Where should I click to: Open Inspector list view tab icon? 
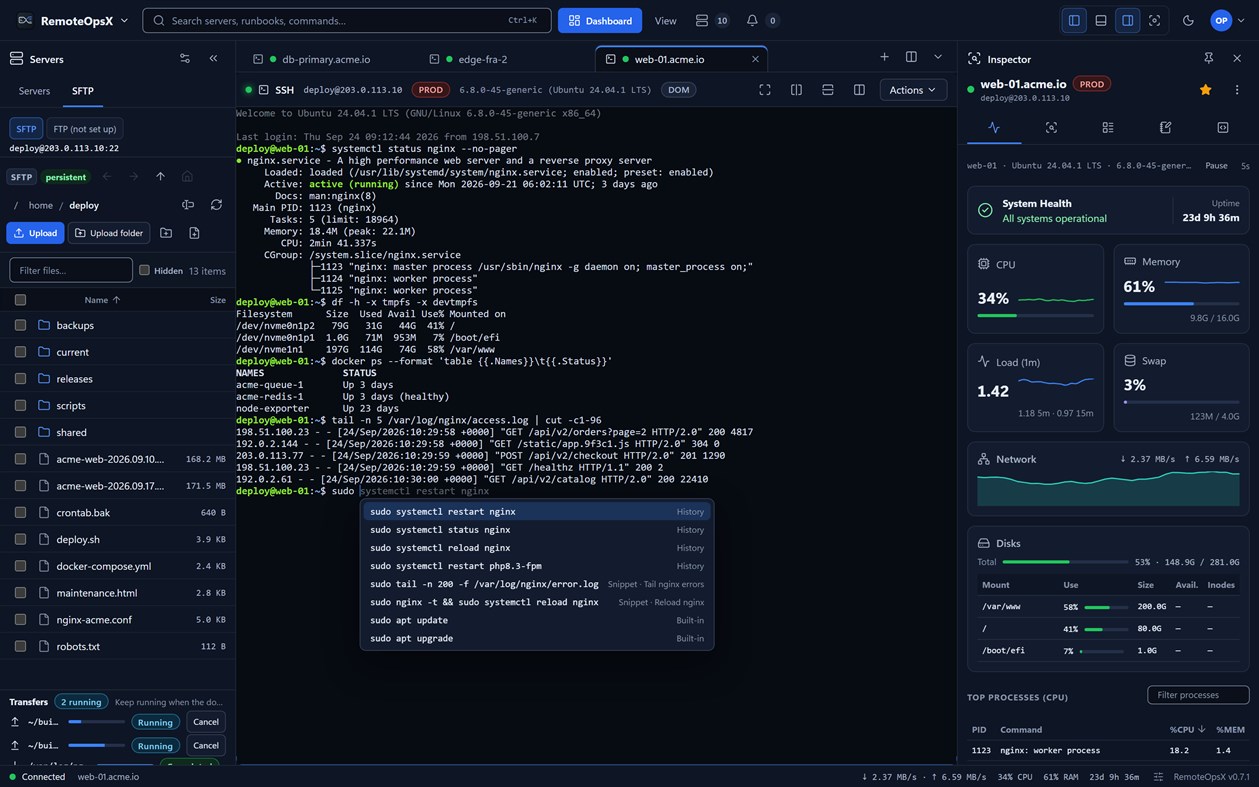pyautogui.click(x=1108, y=128)
